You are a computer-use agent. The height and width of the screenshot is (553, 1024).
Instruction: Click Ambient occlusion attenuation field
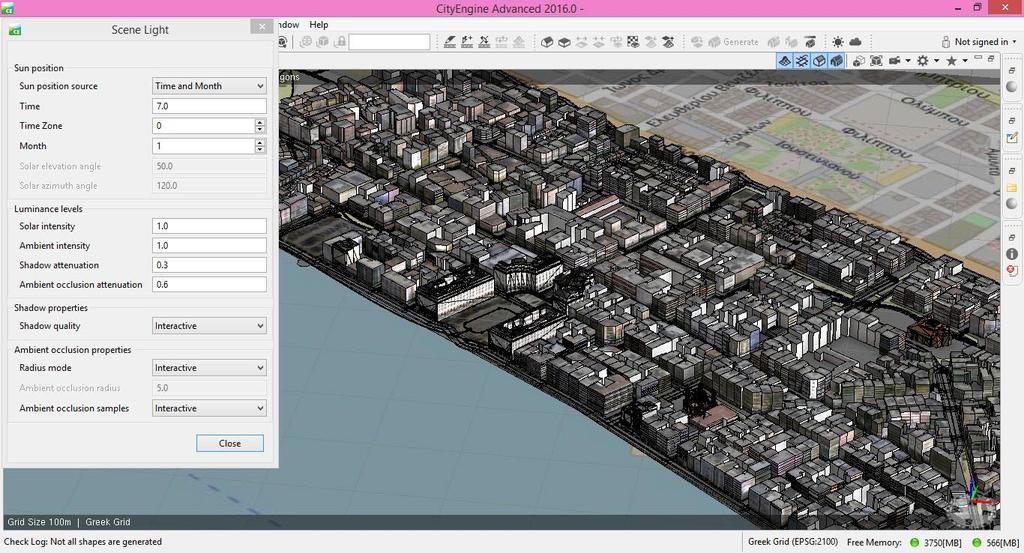209,285
